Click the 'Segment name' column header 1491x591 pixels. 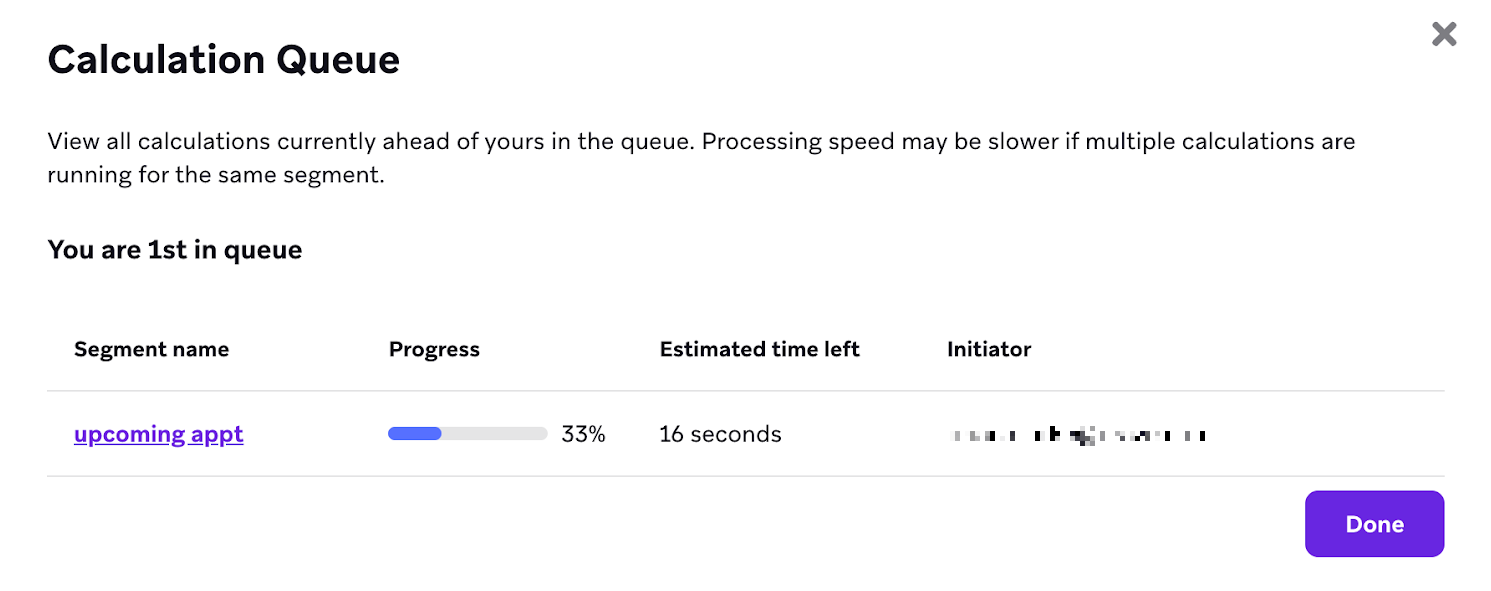151,349
